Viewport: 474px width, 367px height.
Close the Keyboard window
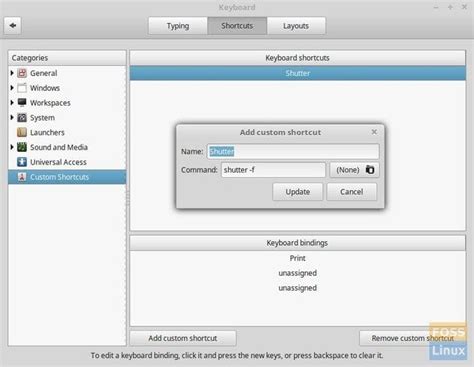(464, 7)
